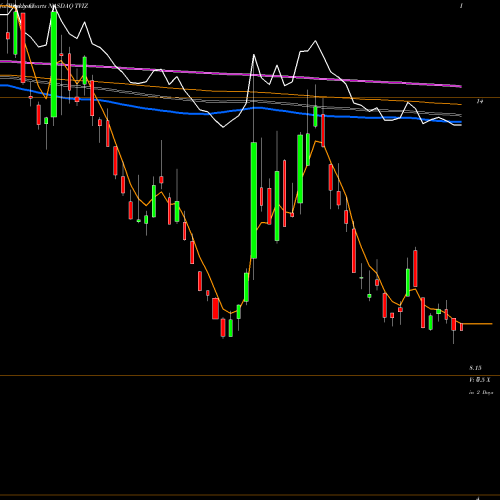This screenshot has height=500, width=500.
Task: Select the final red candlestick on chart
Action: click(462, 327)
